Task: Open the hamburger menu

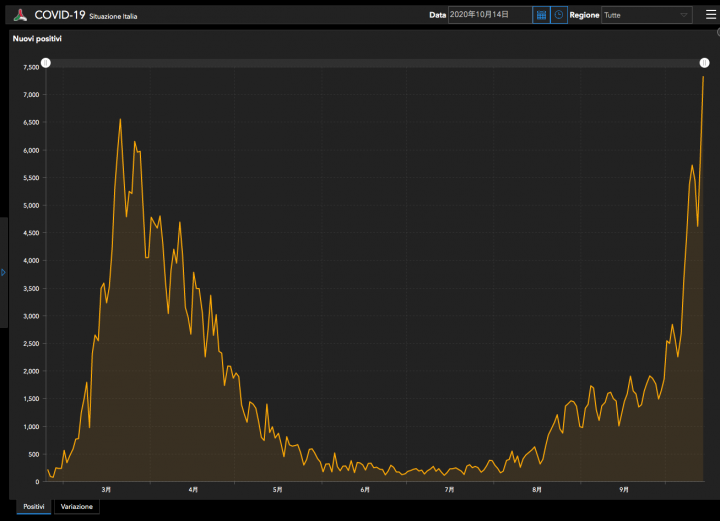Action: pos(710,15)
